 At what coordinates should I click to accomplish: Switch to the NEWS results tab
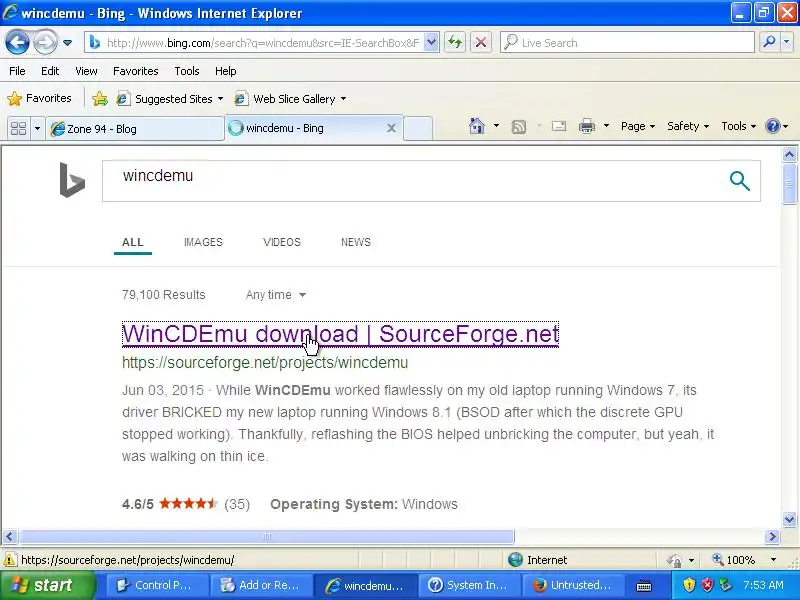click(356, 242)
